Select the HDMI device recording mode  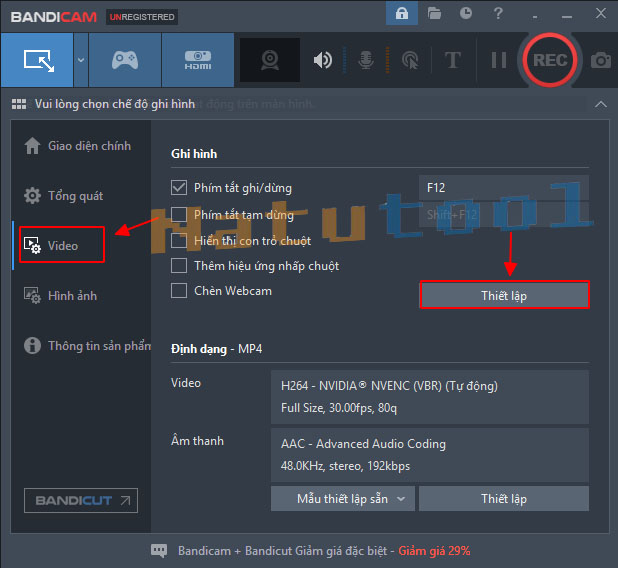pyautogui.click(x=197, y=60)
